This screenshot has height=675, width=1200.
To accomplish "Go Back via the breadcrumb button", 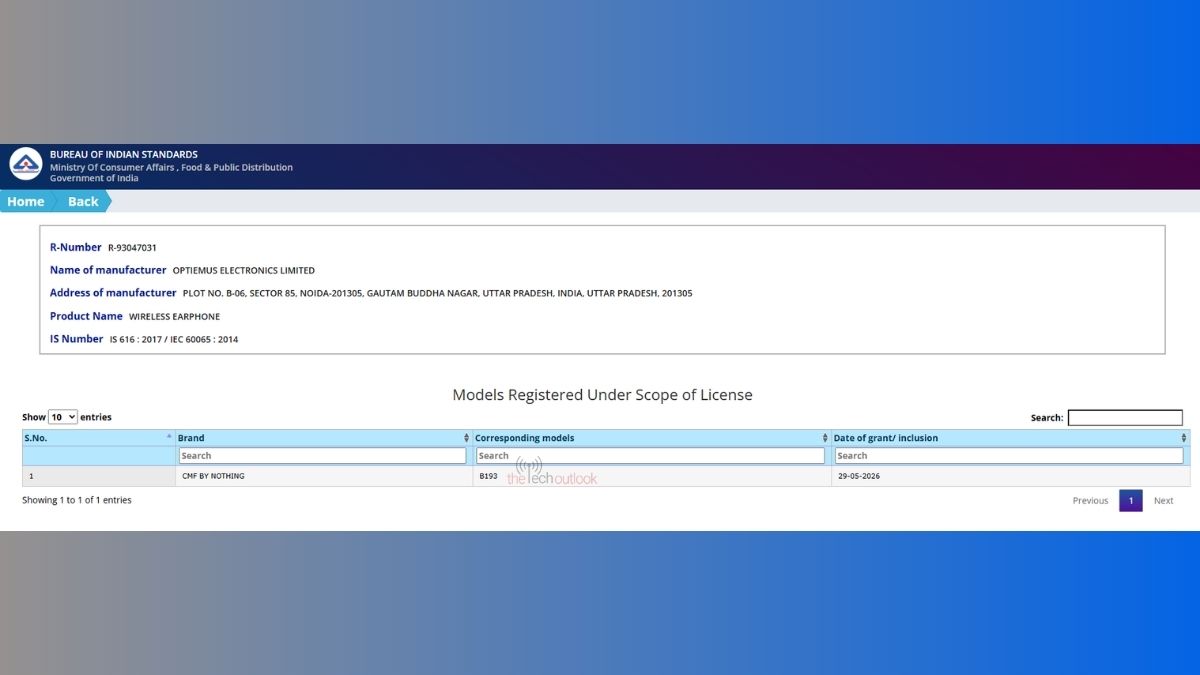I will pyautogui.click(x=83, y=201).
